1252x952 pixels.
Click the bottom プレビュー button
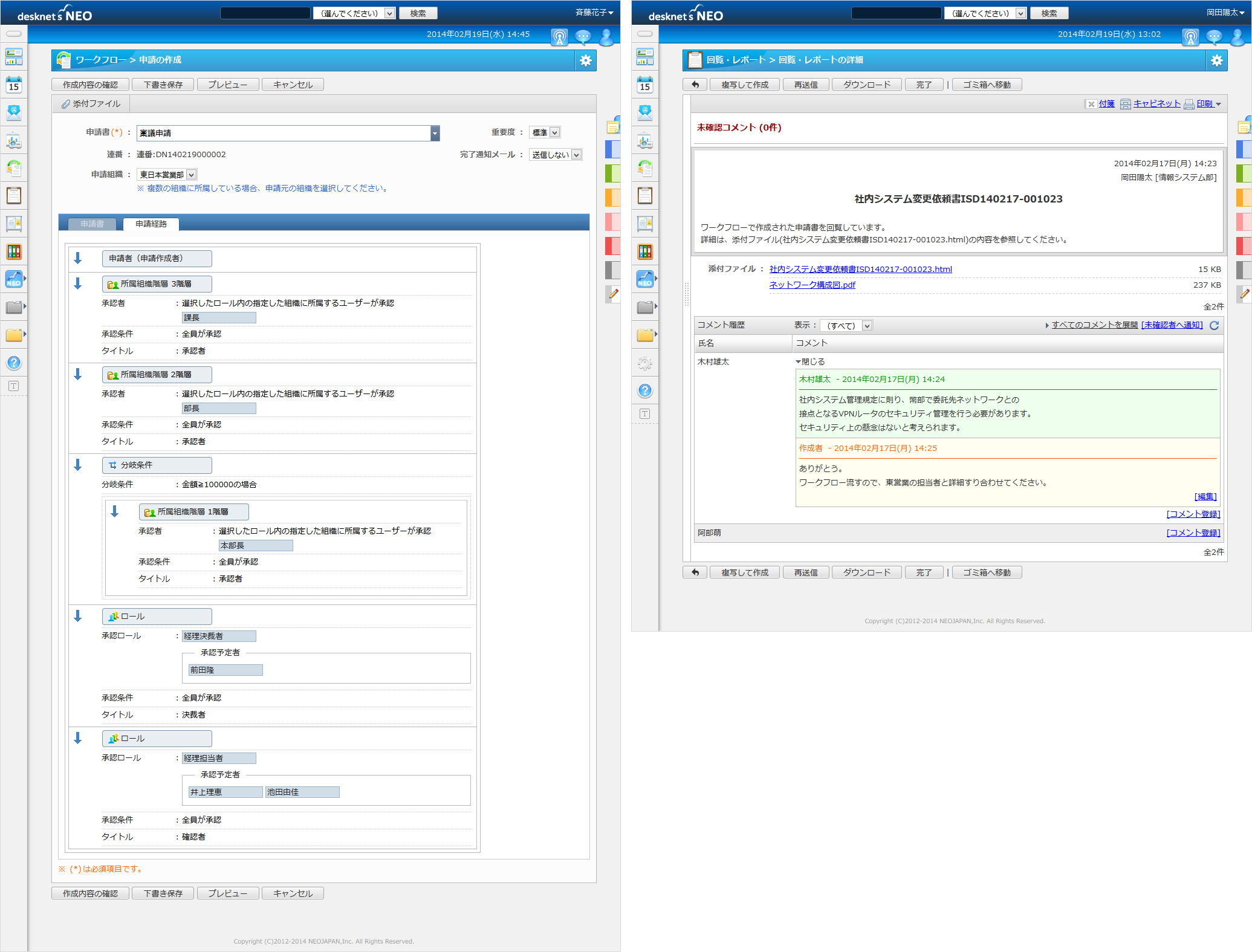pyautogui.click(x=228, y=893)
